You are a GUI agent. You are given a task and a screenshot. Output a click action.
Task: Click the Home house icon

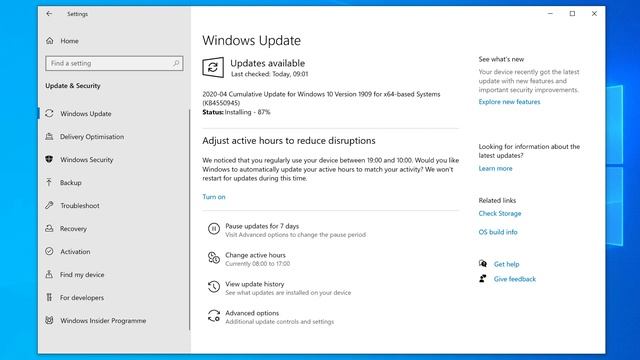pos(49,41)
